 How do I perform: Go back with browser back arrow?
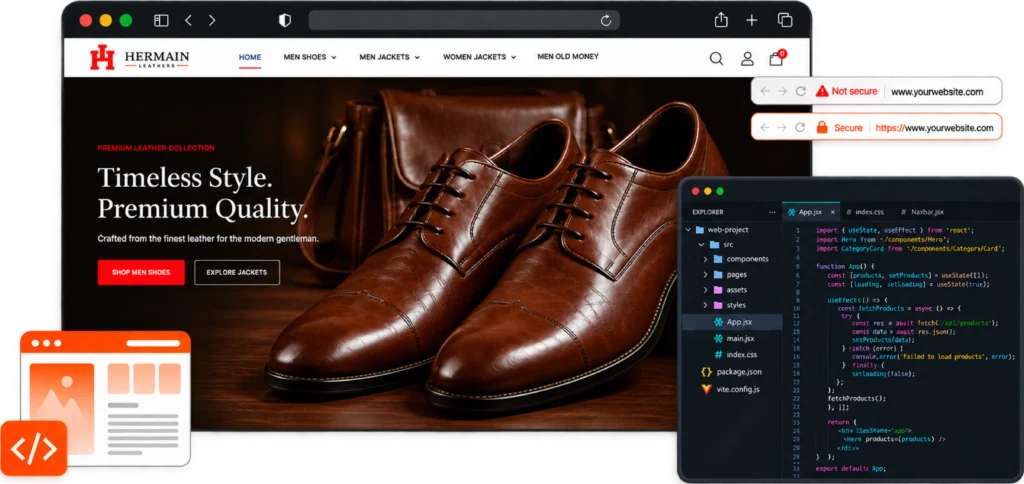(x=188, y=20)
